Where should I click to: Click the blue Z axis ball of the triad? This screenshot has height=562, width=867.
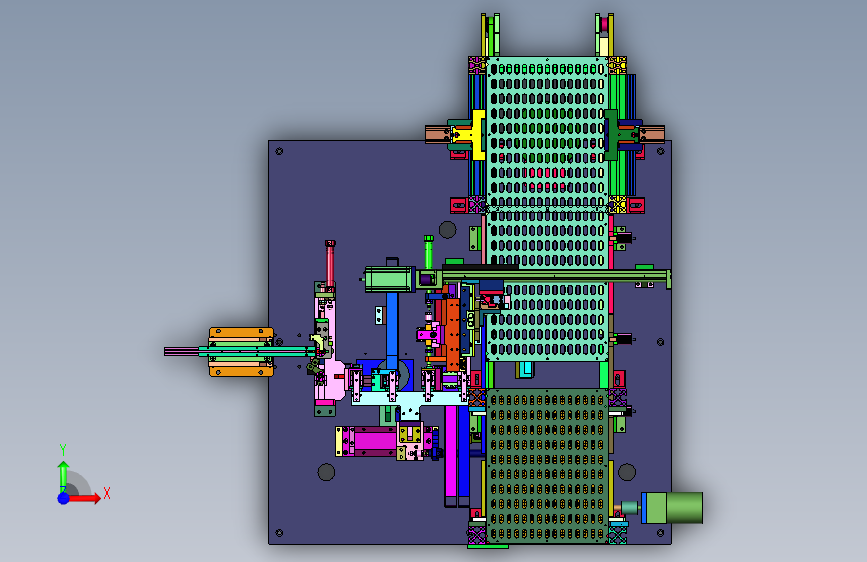tap(64, 498)
